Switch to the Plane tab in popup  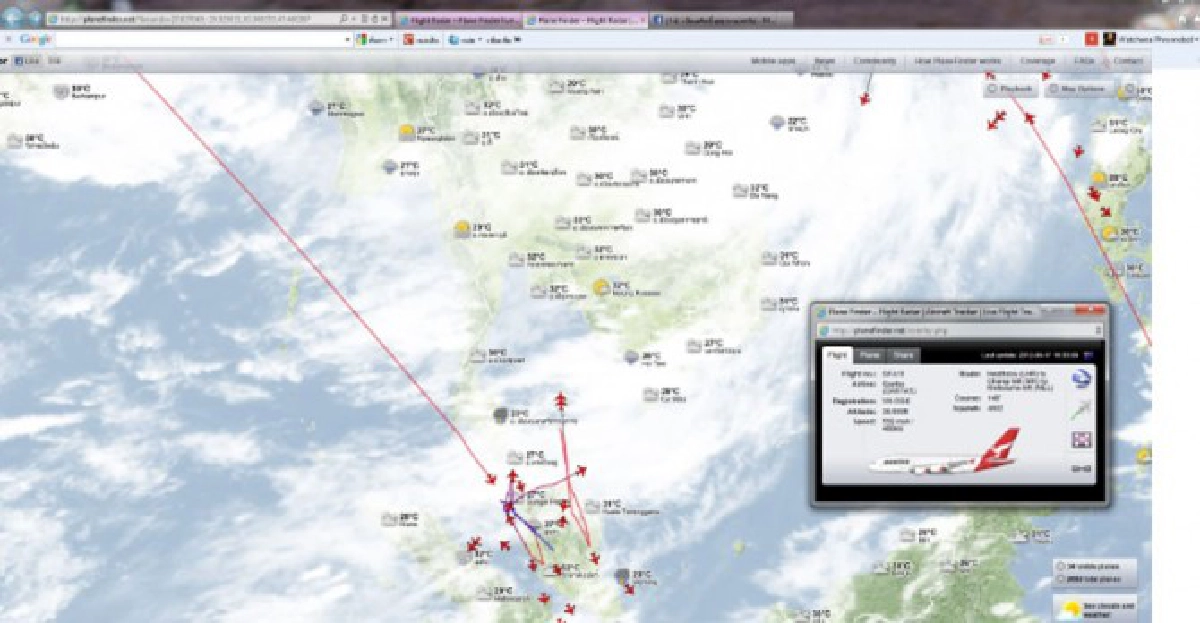pyautogui.click(x=868, y=354)
